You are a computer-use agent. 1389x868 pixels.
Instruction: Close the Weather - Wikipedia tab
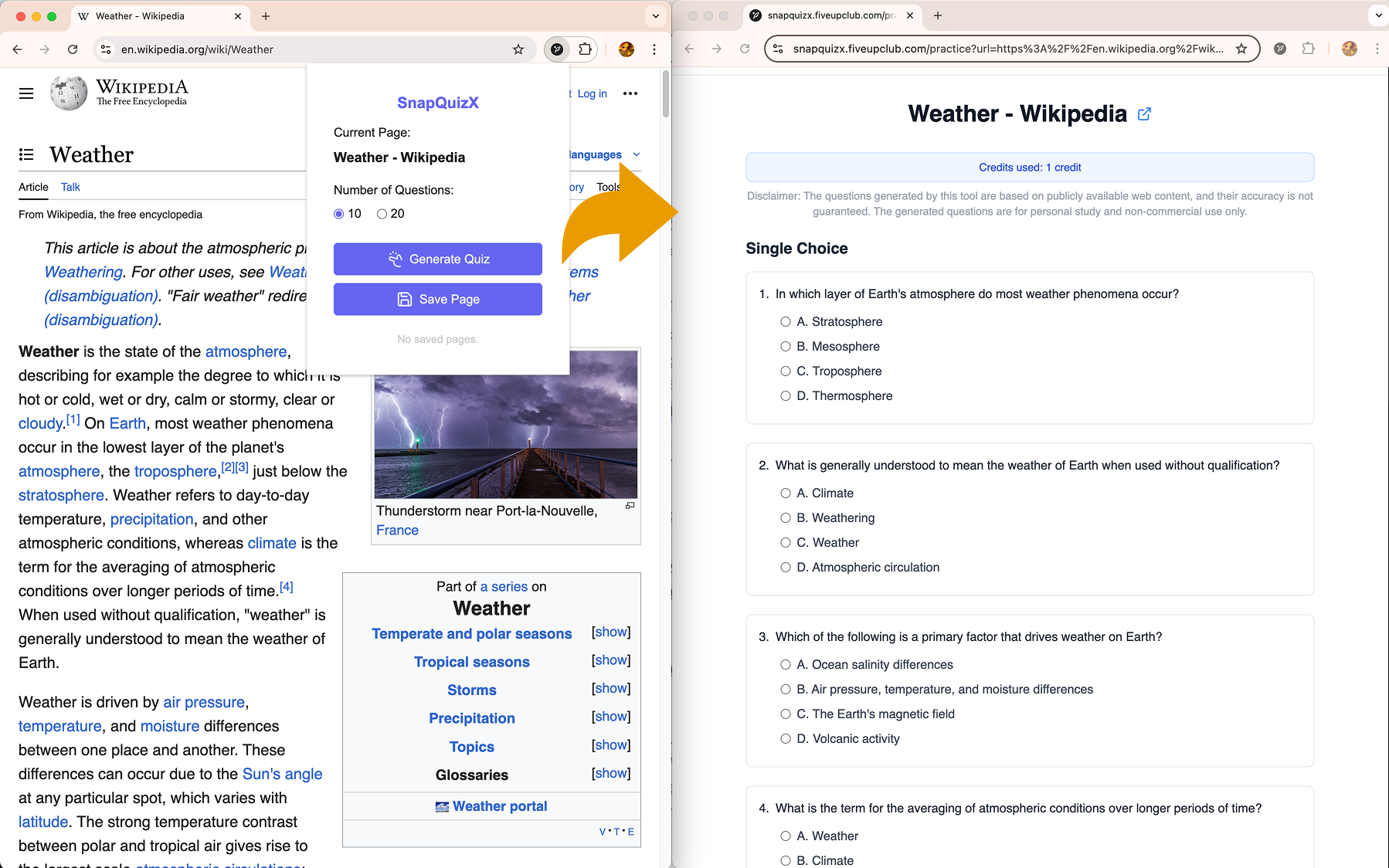point(238,16)
